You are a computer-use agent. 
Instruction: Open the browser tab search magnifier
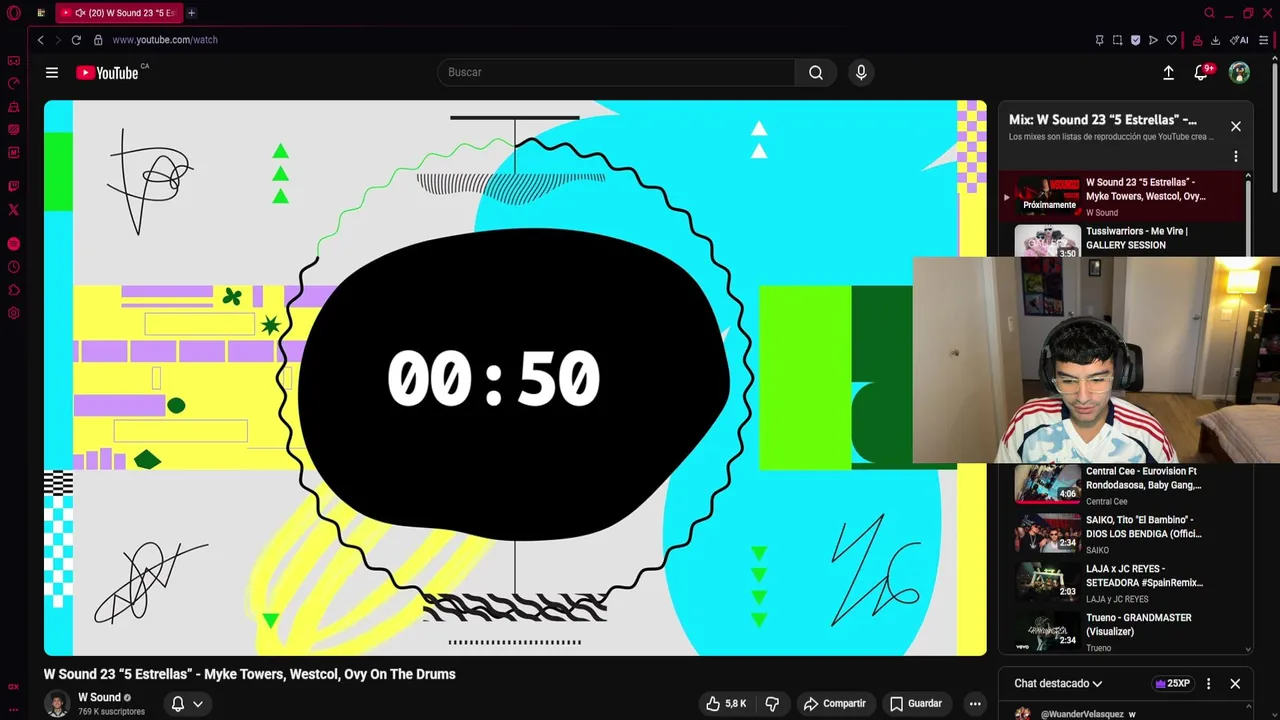[1209, 13]
